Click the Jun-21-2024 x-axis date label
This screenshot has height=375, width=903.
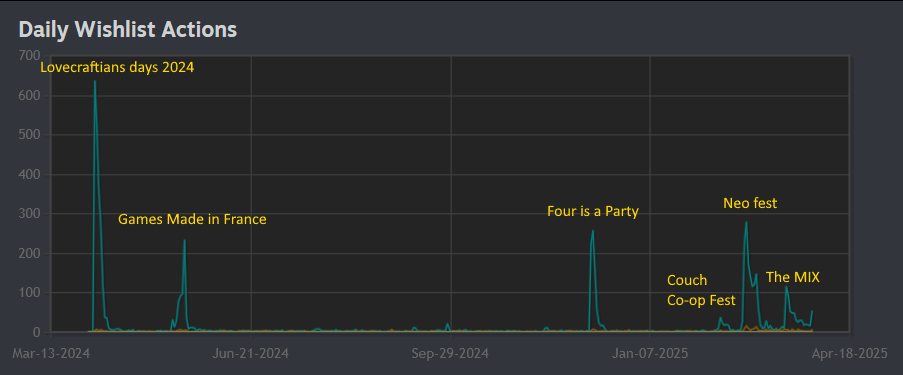pos(251,353)
